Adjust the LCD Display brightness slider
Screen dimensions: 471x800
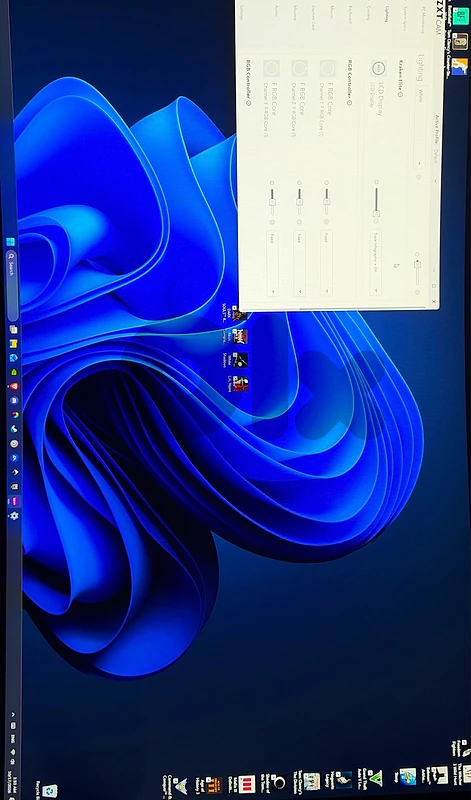[377, 202]
